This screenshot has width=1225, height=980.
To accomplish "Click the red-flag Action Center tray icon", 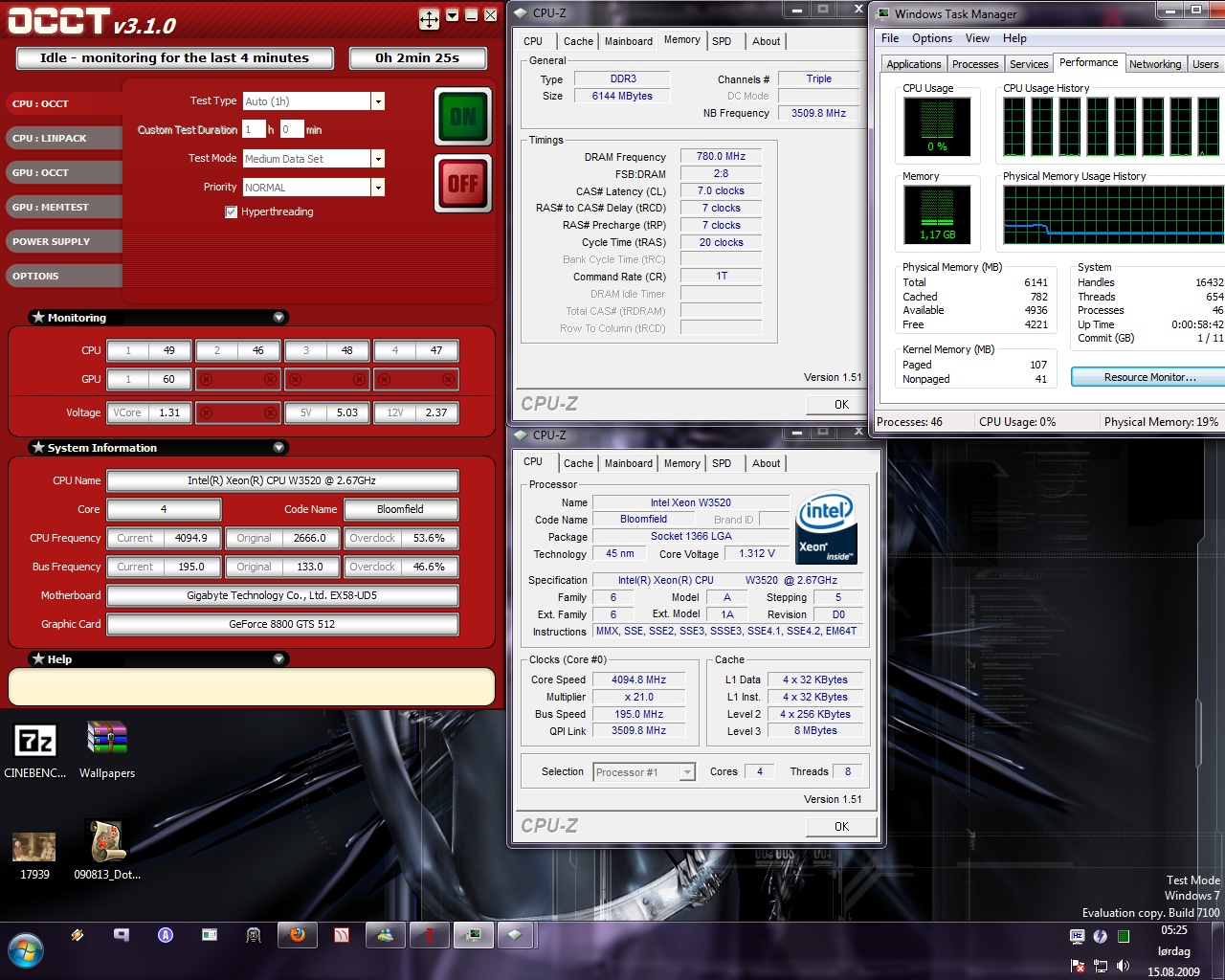I will point(1078,966).
